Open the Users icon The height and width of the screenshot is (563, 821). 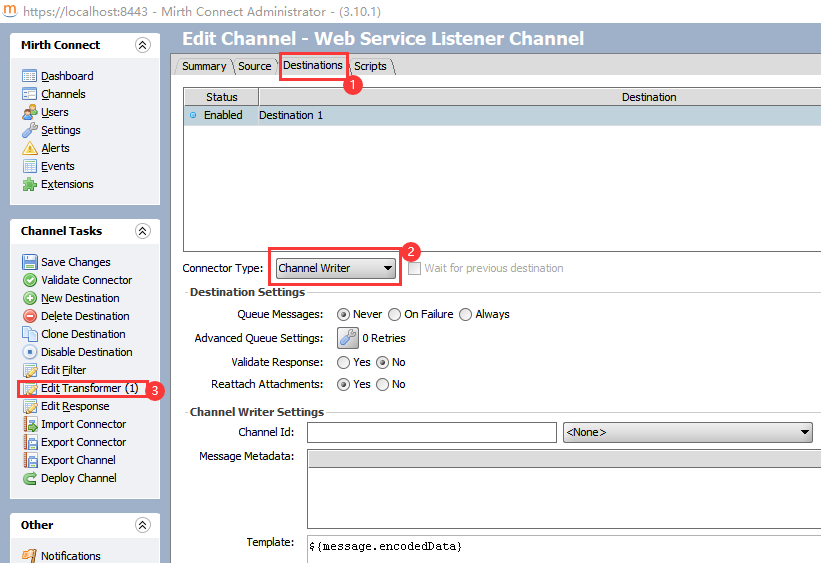click(29, 112)
